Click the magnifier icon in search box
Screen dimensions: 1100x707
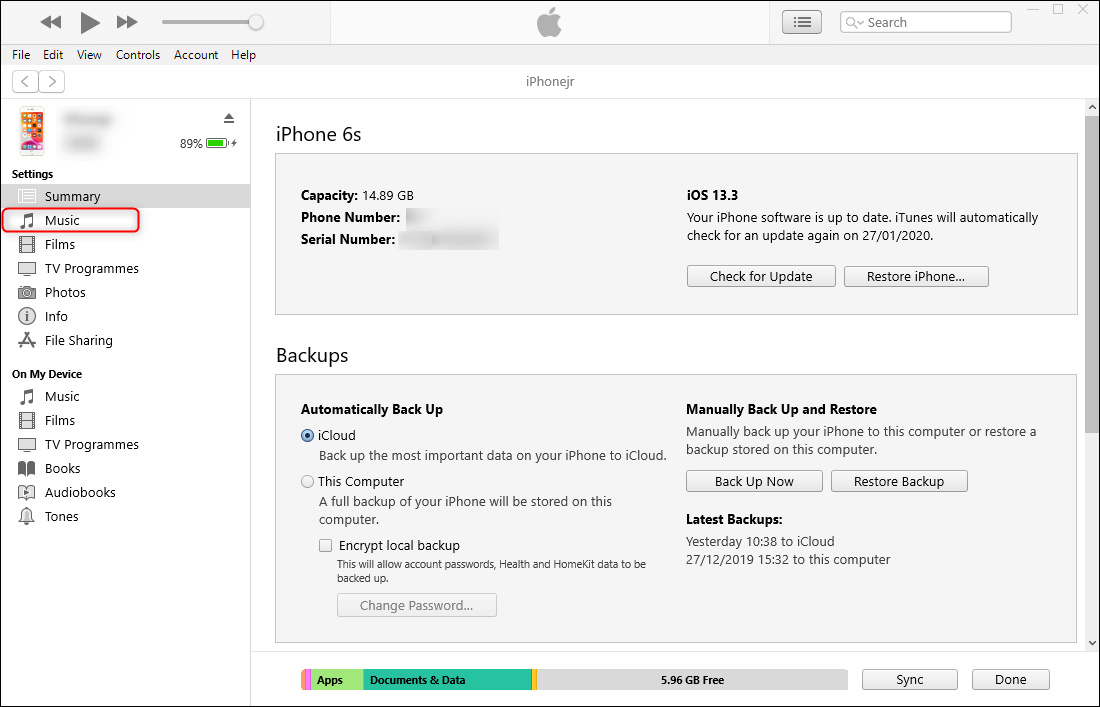tap(854, 22)
